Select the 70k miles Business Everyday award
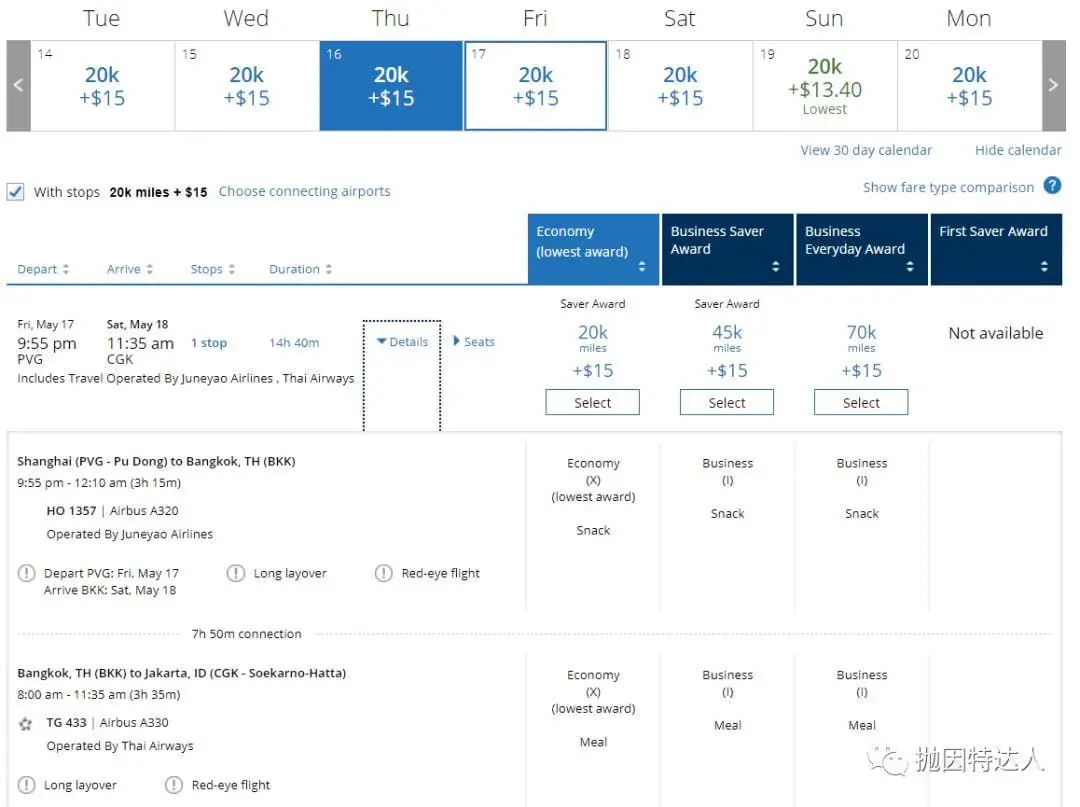 pos(861,403)
